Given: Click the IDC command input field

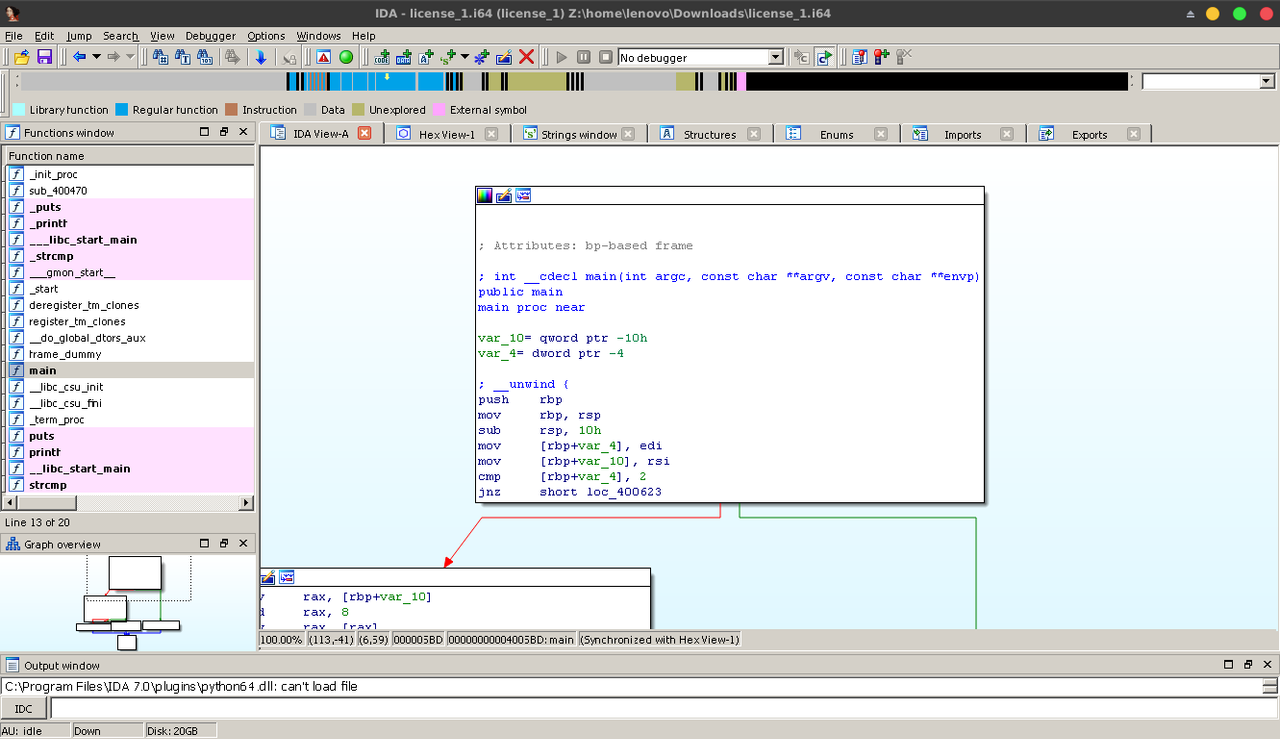Looking at the screenshot, I should point(663,709).
